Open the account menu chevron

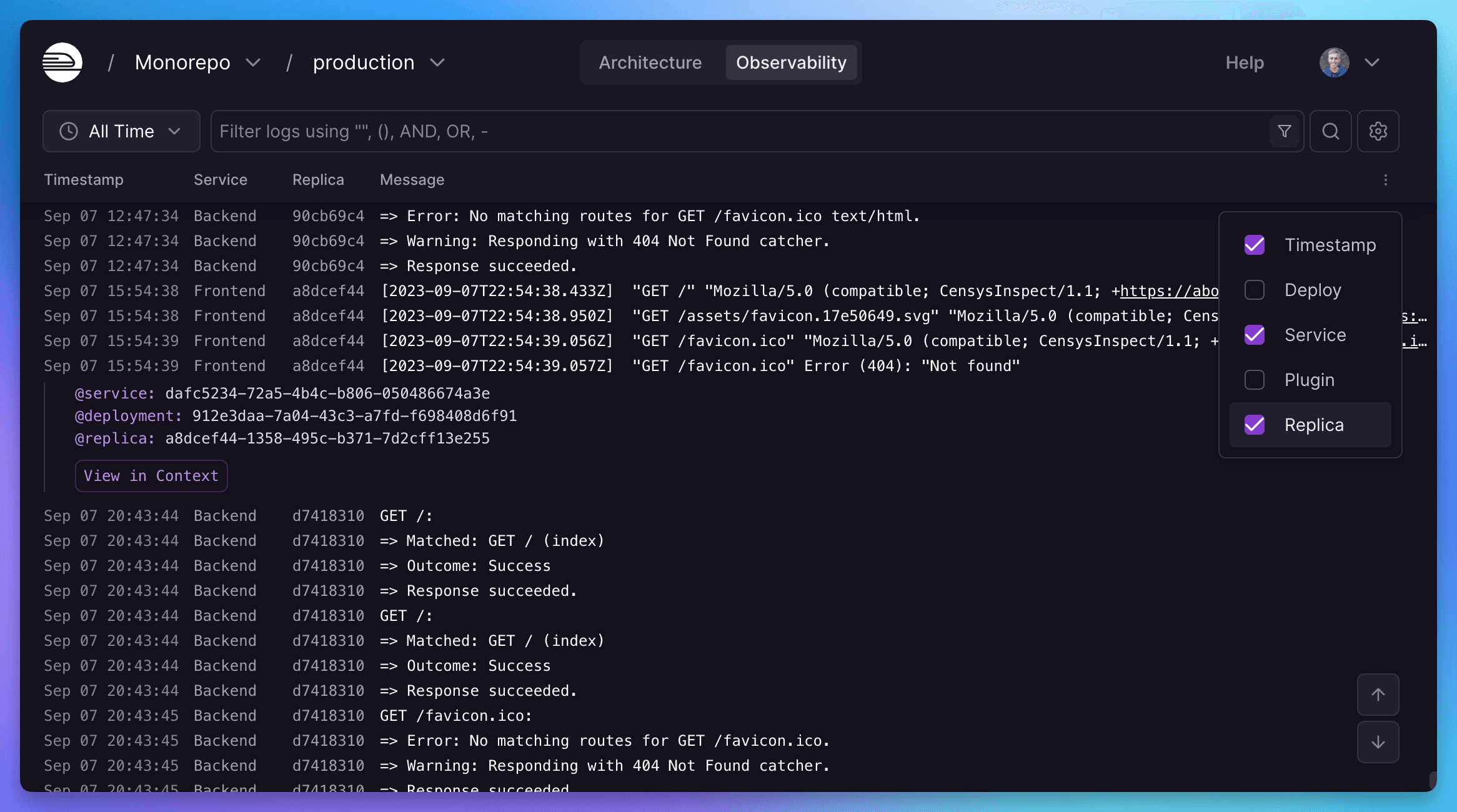coord(1372,62)
